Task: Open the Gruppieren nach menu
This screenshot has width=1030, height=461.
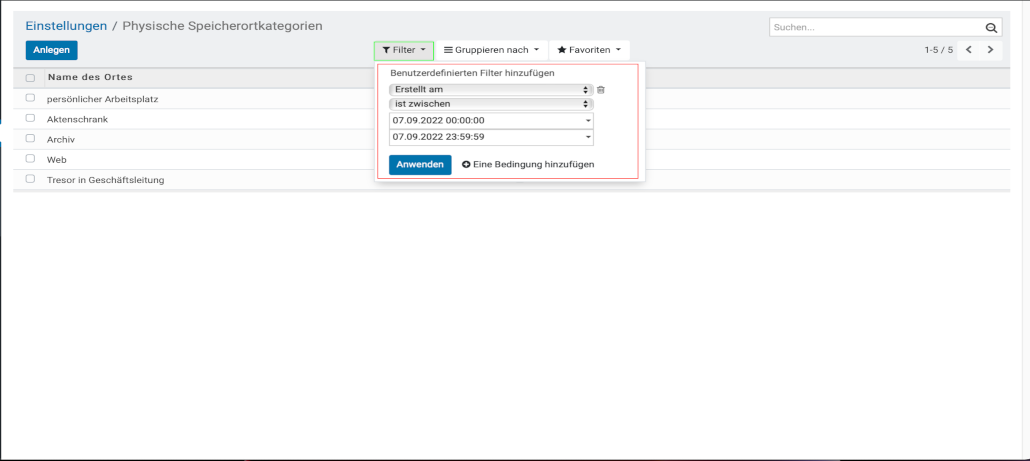Action: tap(491, 50)
